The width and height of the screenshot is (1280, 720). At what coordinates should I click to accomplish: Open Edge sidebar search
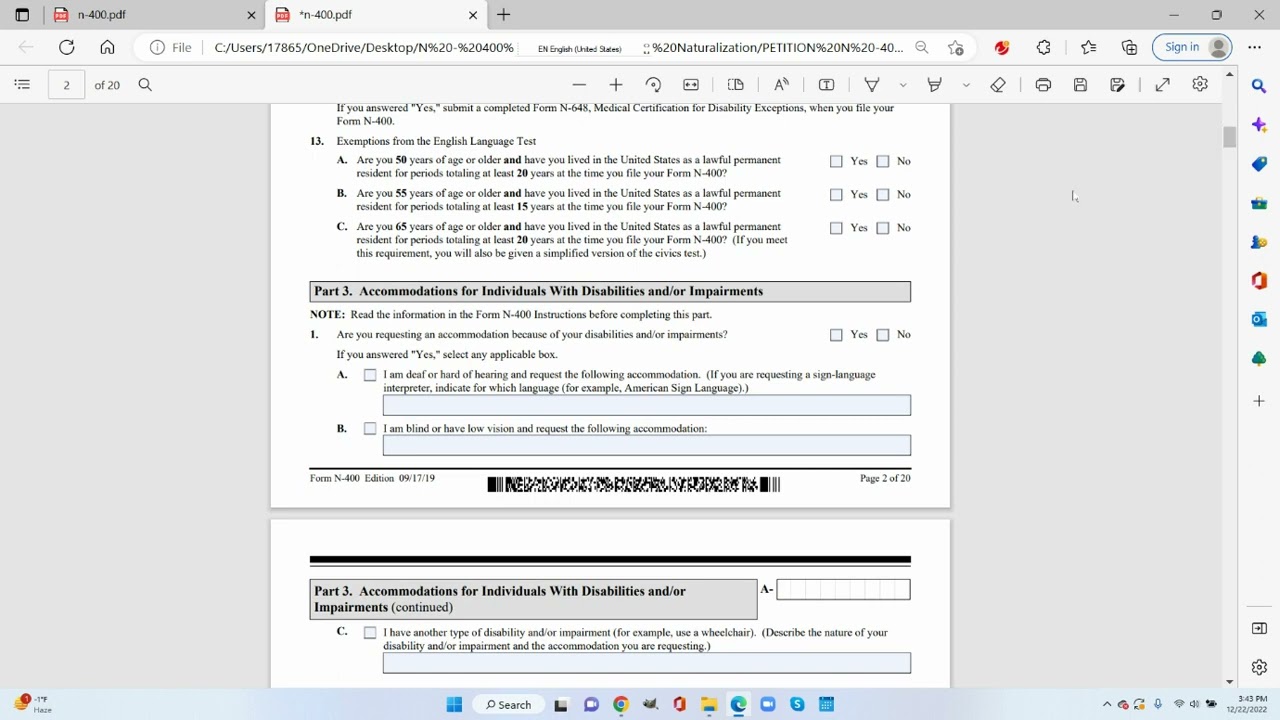point(1259,86)
